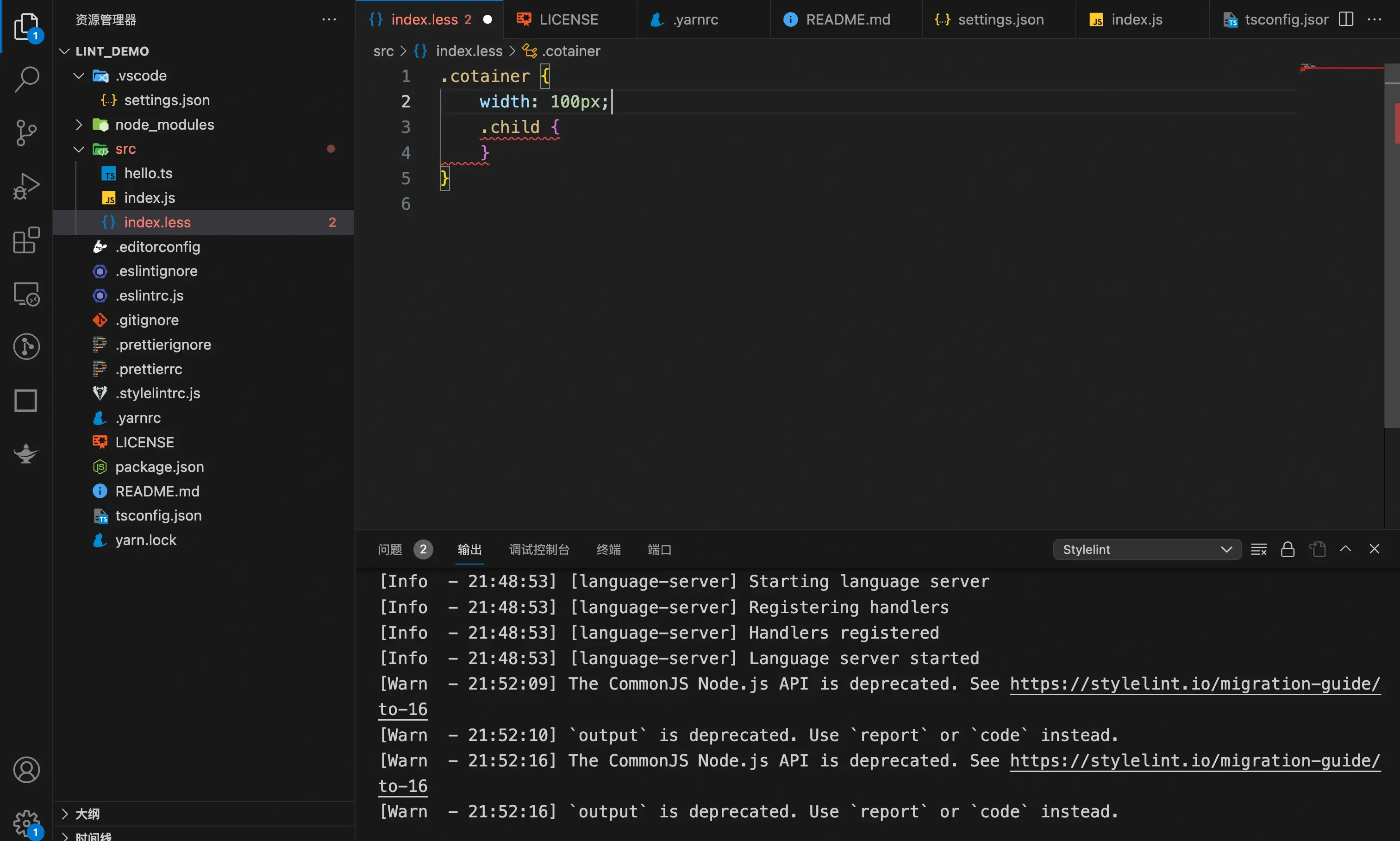Viewport: 1400px width, 841px height.
Task: Open Run and Debug view
Action: (26, 186)
